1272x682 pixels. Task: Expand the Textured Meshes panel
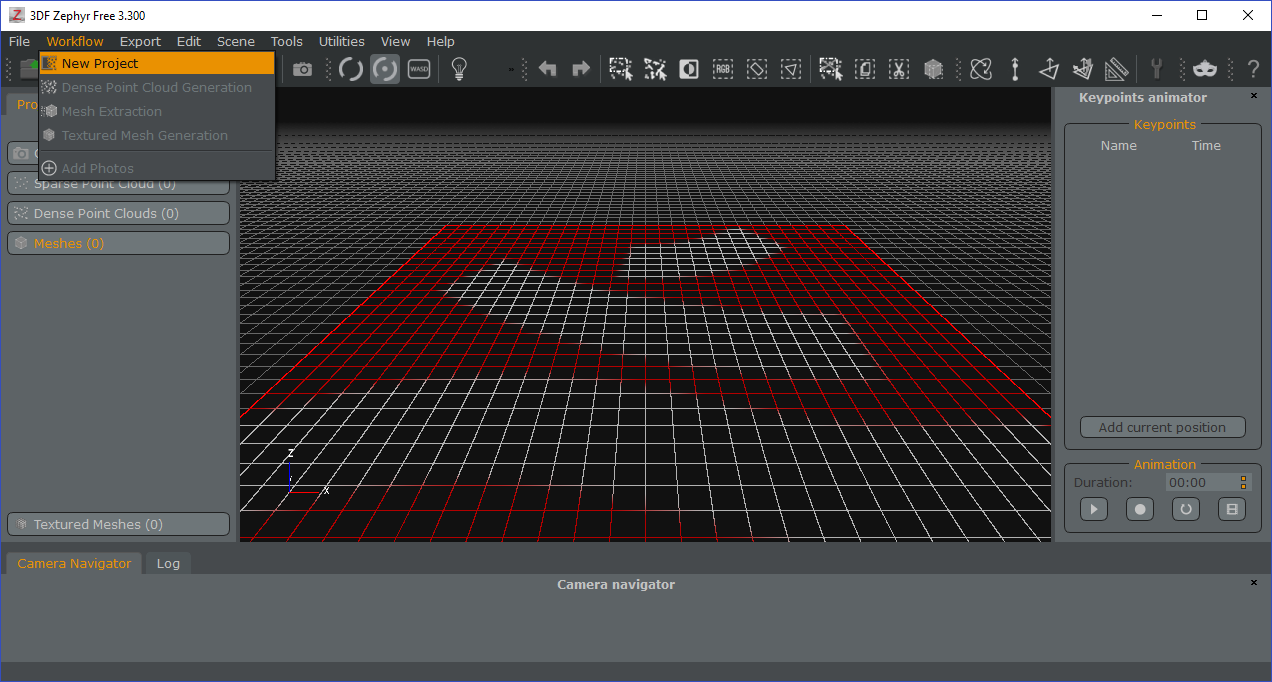click(118, 523)
